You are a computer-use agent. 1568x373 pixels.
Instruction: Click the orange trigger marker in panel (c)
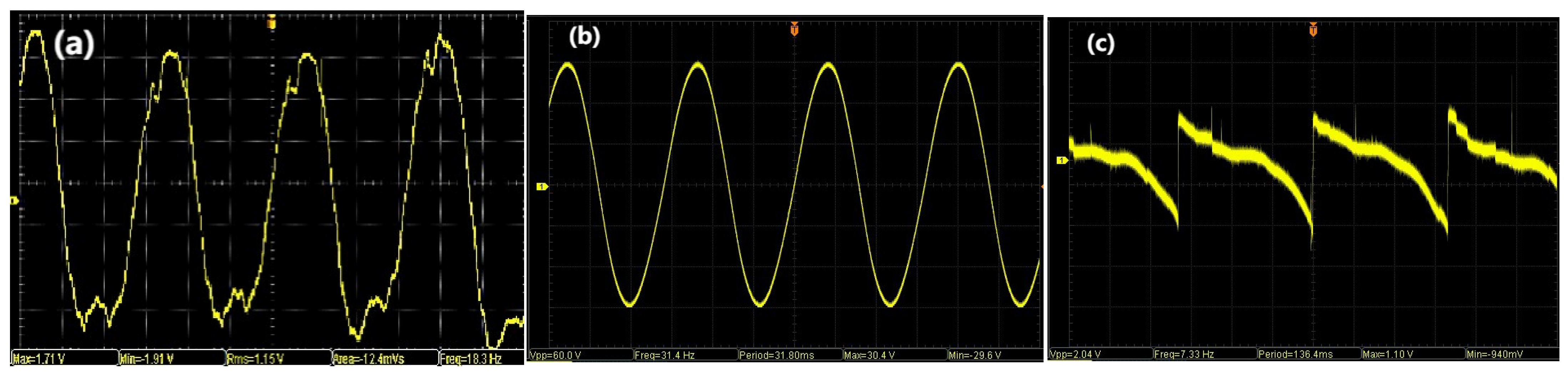tap(1313, 29)
